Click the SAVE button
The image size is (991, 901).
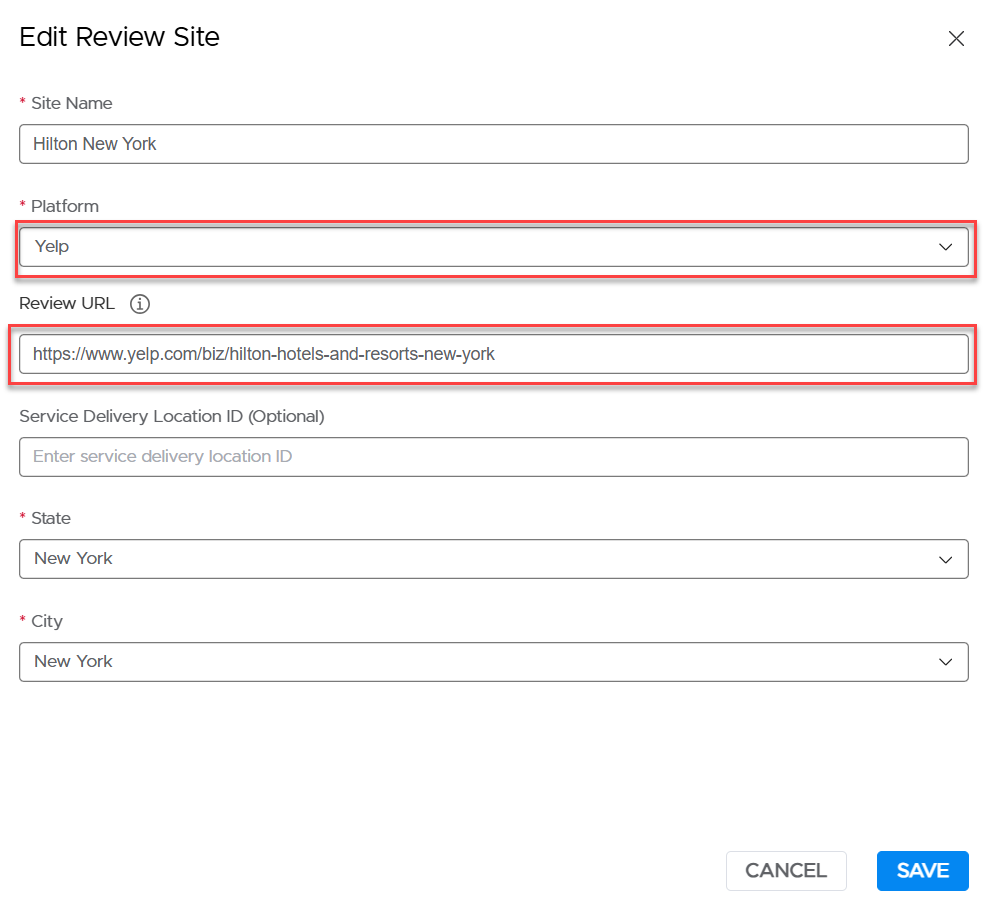click(923, 871)
